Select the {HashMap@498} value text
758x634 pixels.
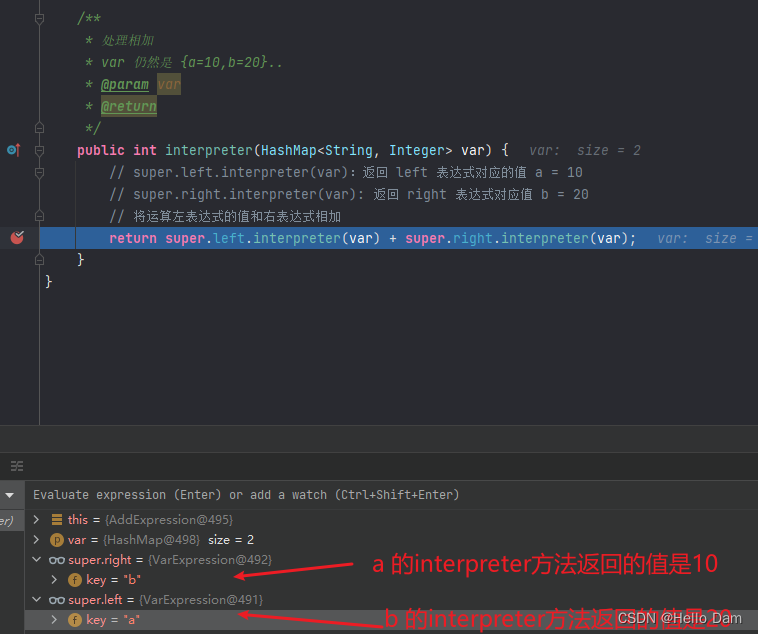(151, 540)
